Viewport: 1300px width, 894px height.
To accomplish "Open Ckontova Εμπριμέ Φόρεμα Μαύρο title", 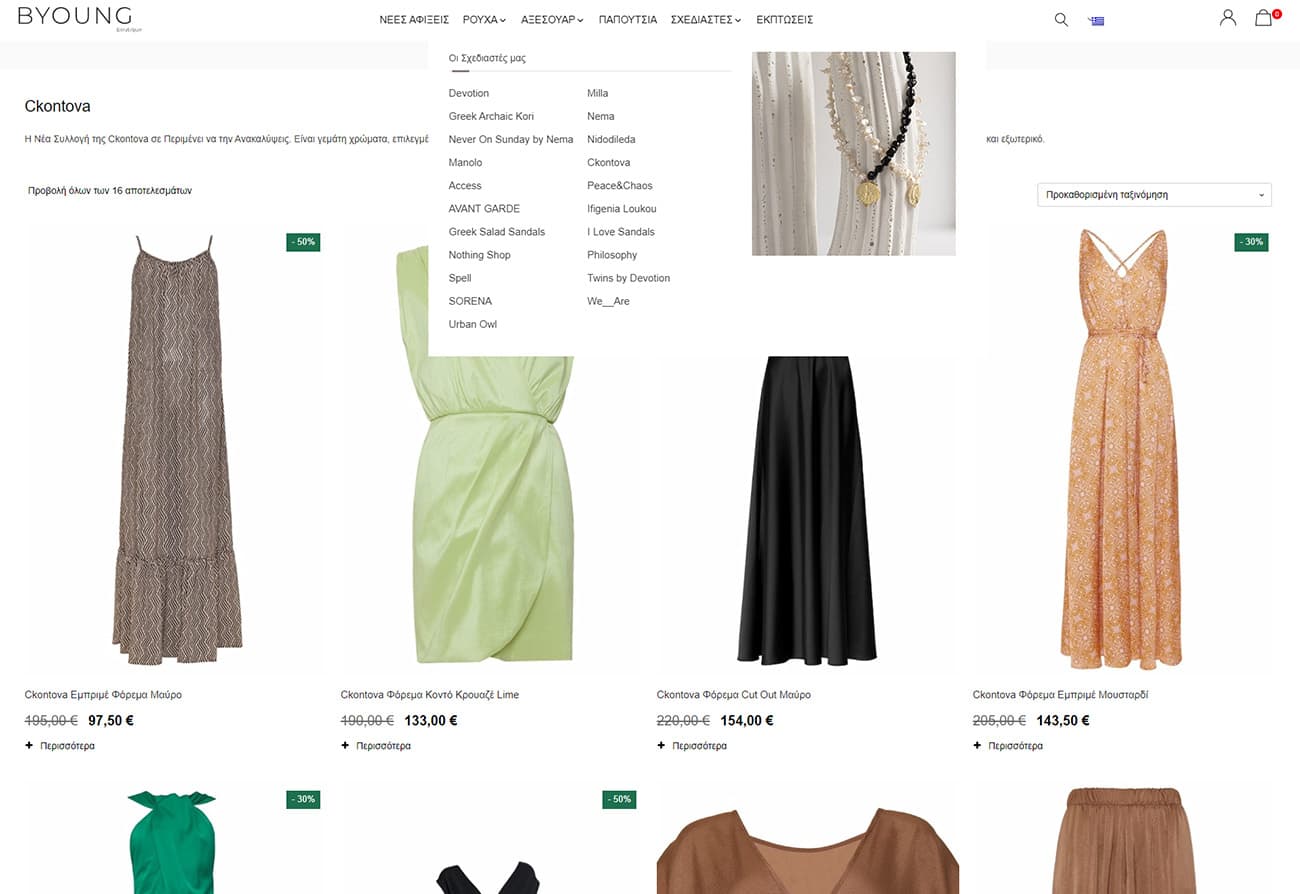I will 103,695.
